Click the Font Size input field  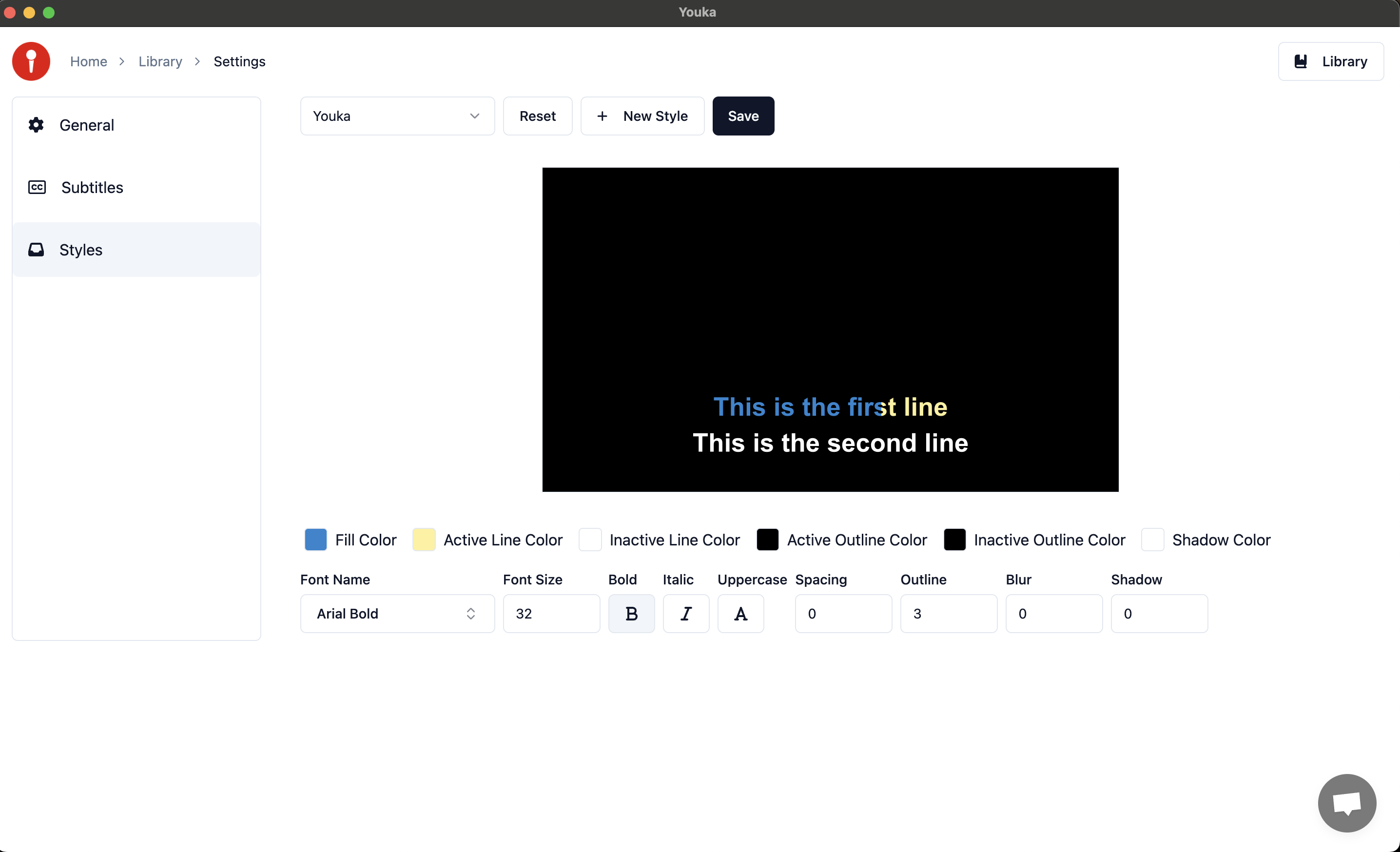(551, 614)
